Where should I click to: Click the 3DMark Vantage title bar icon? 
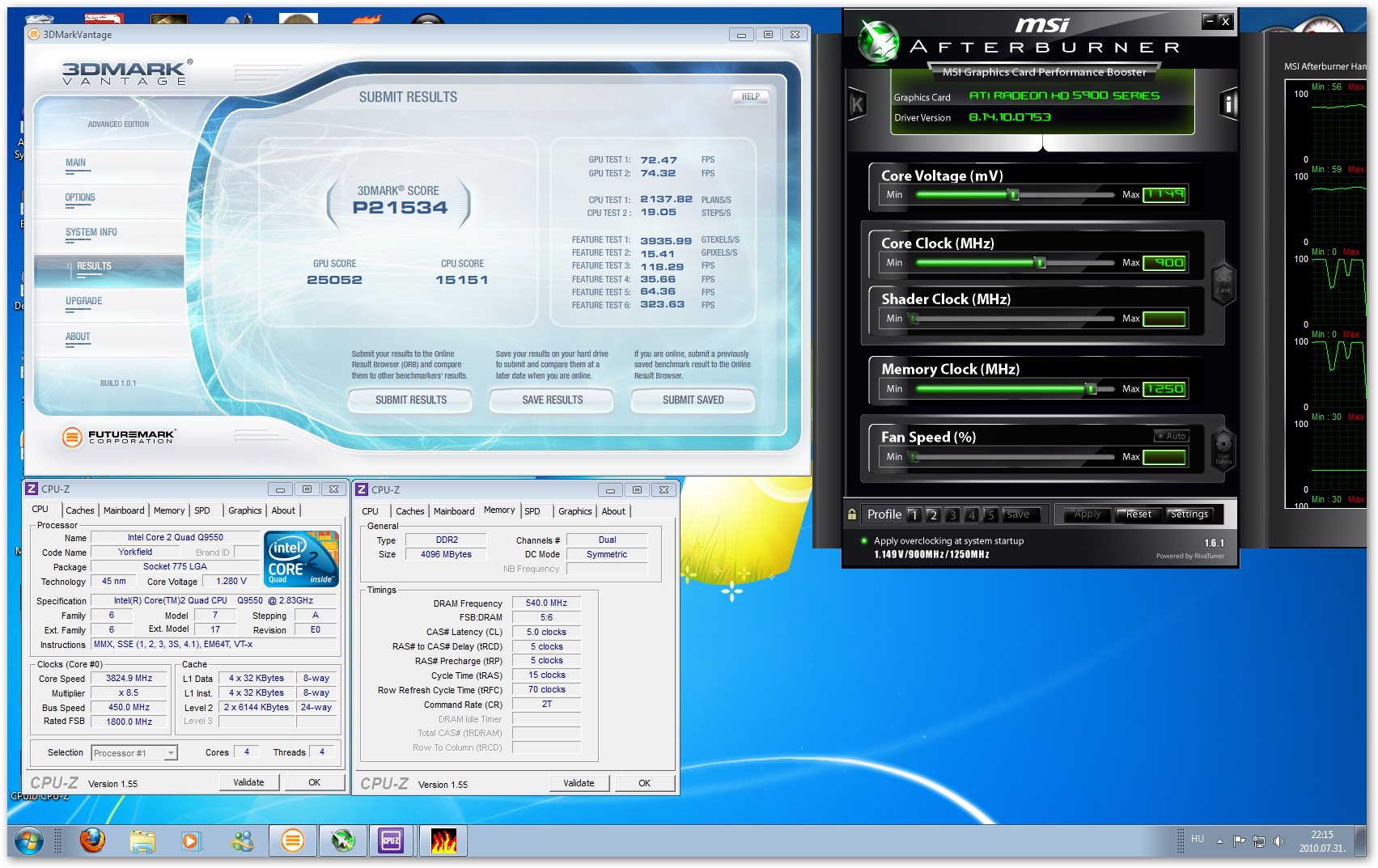click(34, 34)
